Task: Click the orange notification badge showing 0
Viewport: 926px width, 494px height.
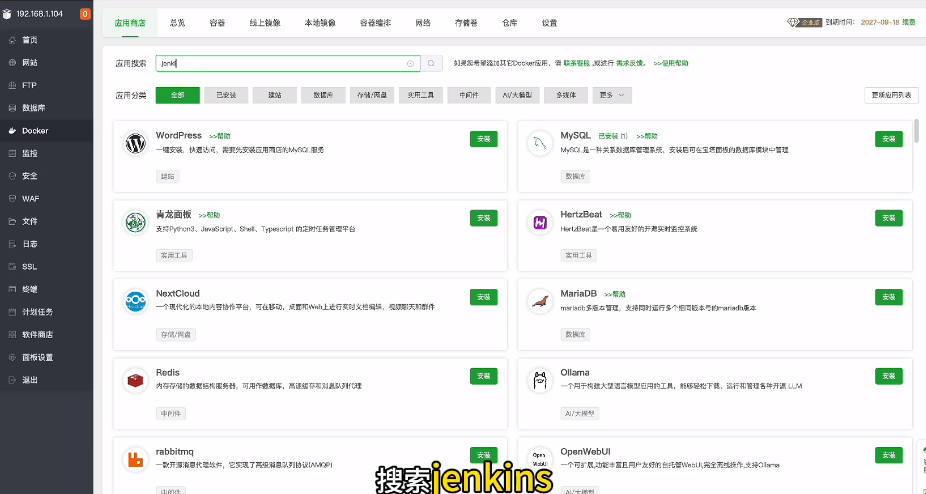Action: tap(85, 14)
